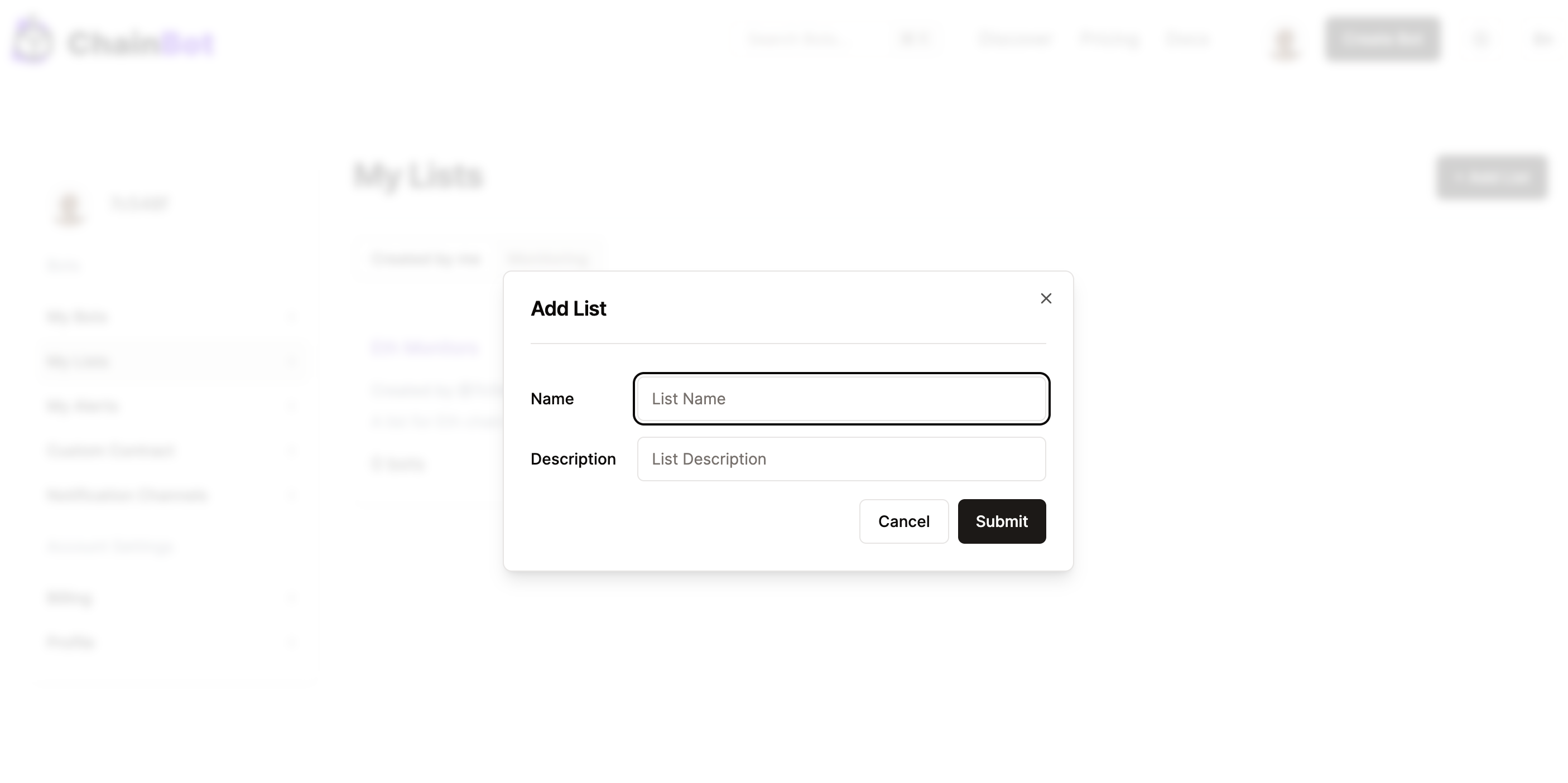
Task: Click the sidebar profile avatar picture
Action: point(69,208)
